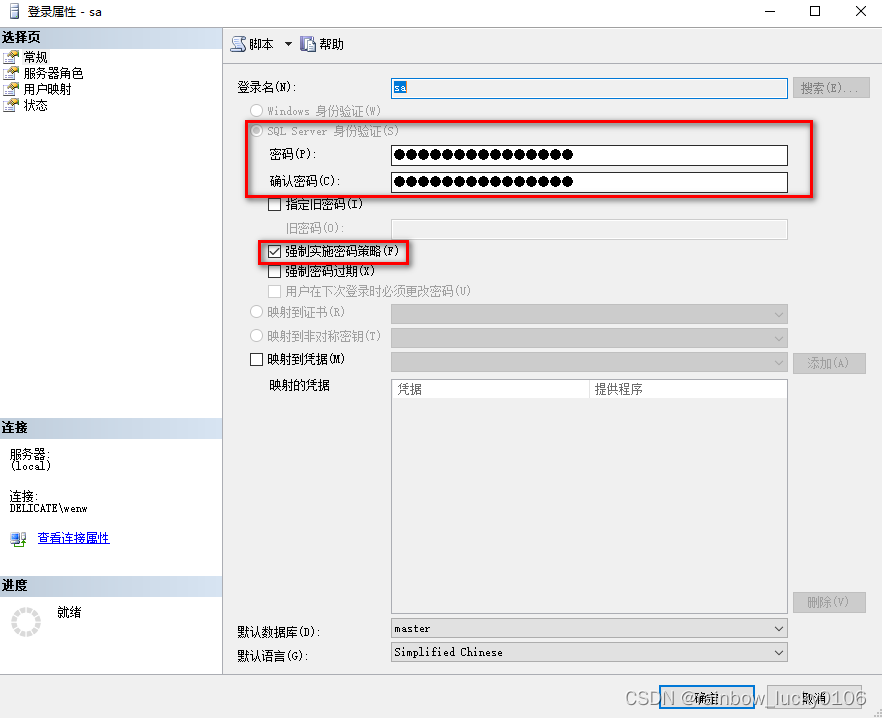Click the 登录名 input field
The image size is (882, 718).
(x=589, y=88)
